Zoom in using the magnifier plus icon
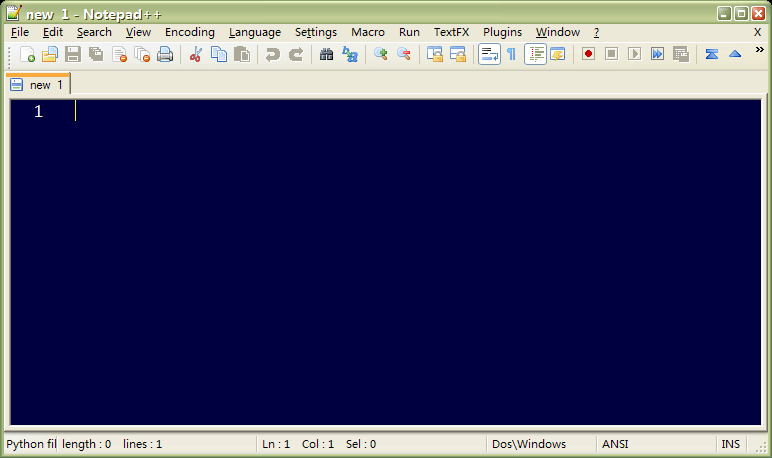 coord(380,54)
